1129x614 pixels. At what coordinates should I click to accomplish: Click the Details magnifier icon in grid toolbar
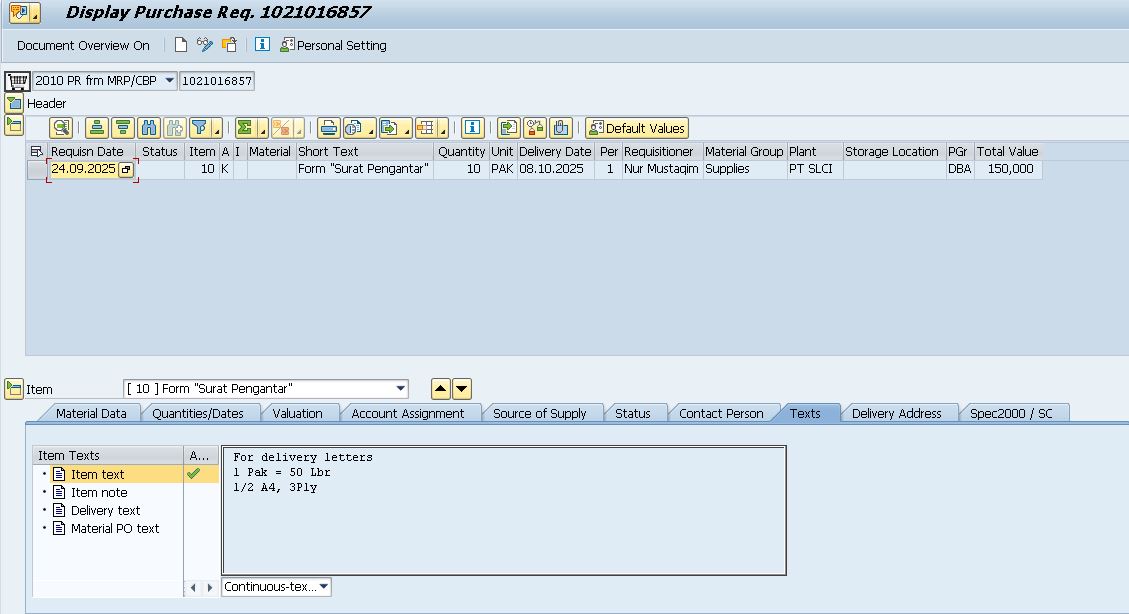pyautogui.click(x=61, y=128)
